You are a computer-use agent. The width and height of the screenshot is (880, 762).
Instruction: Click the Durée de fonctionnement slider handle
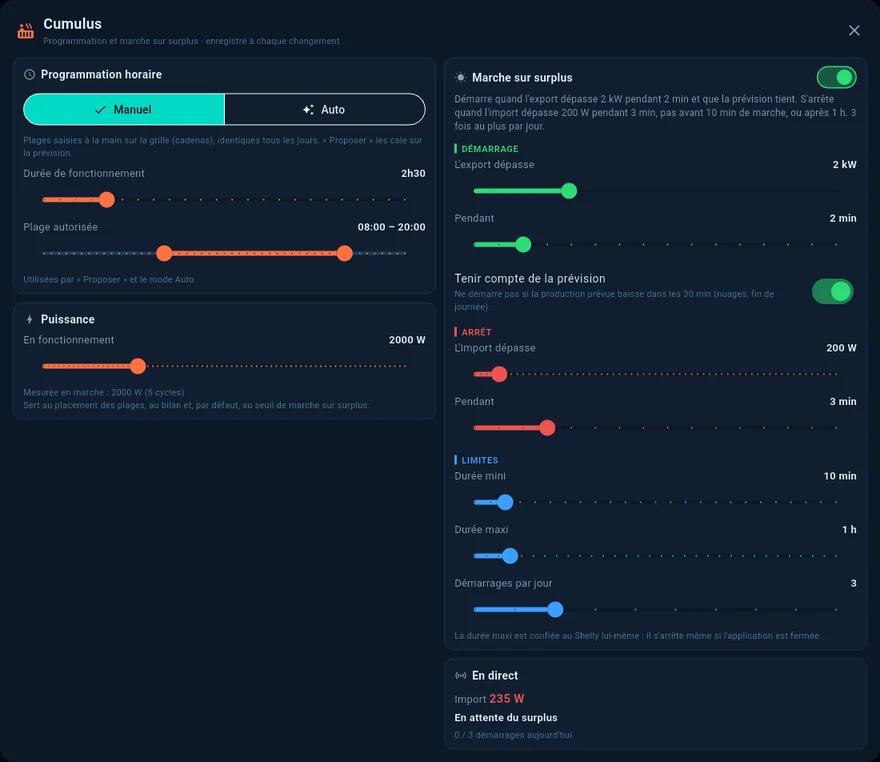coord(107,199)
